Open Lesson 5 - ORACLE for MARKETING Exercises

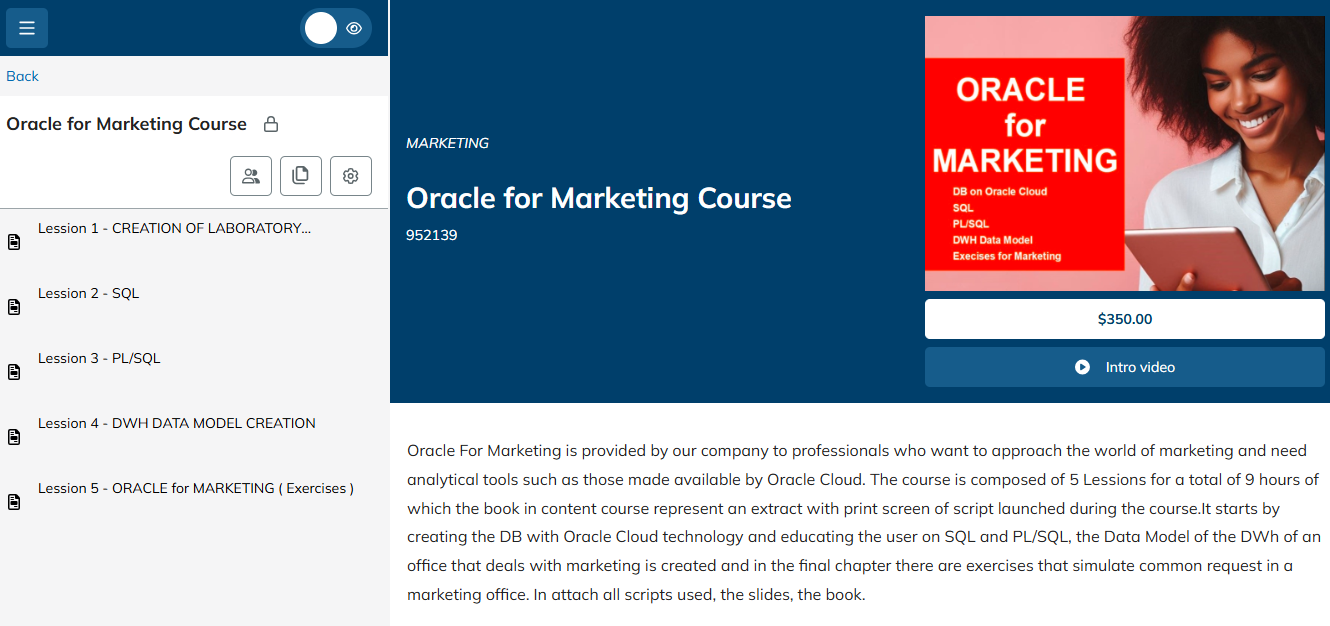[196, 488]
